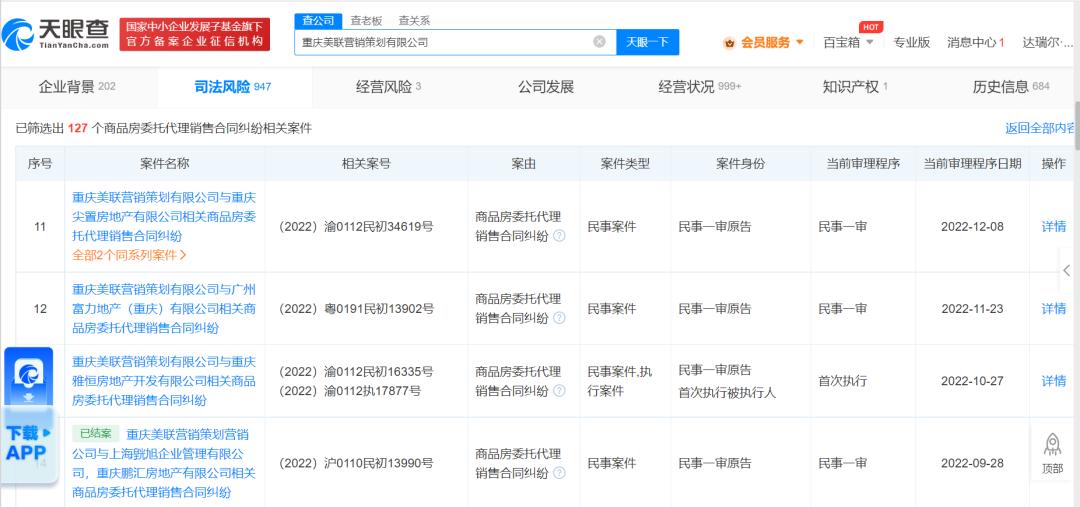The height and width of the screenshot is (507, 1080).
Task: Open 详情 for the 2022-10-27 case
Action: 1053,381
